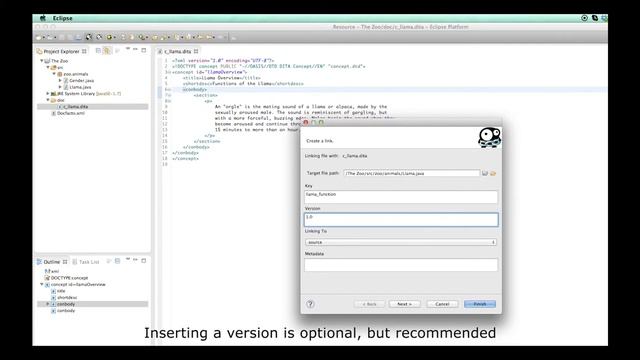Maximize the Outline panel

(x=144, y=260)
